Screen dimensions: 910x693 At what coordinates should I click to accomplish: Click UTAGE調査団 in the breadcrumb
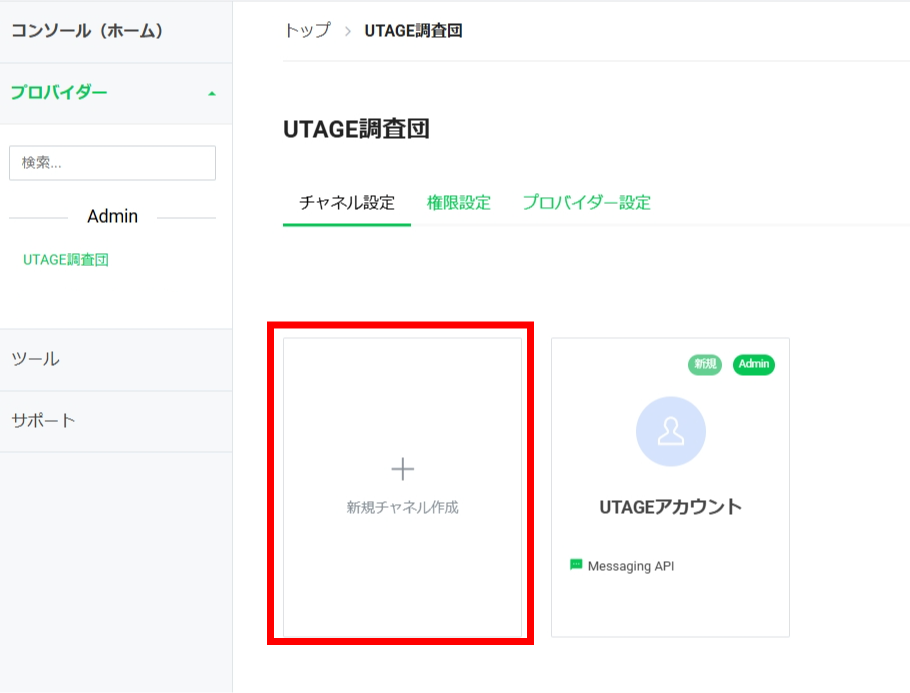[413, 31]
